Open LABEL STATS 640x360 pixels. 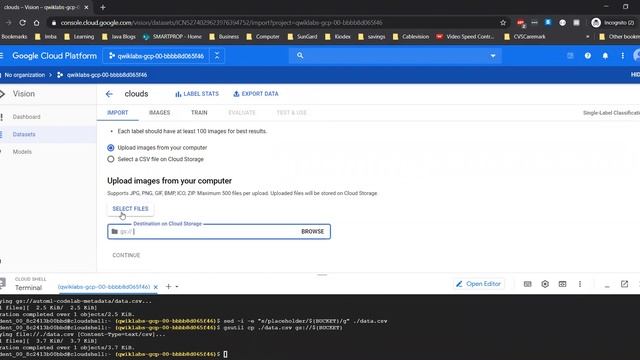pyautogui.click(x=197, y=94)
